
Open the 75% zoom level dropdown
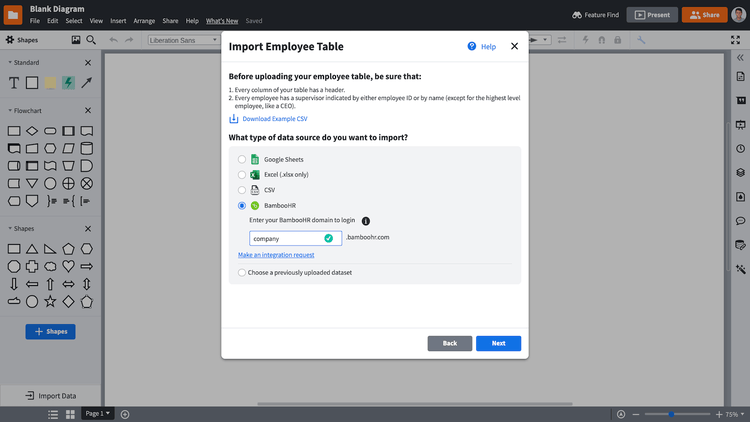pos(735,414)
